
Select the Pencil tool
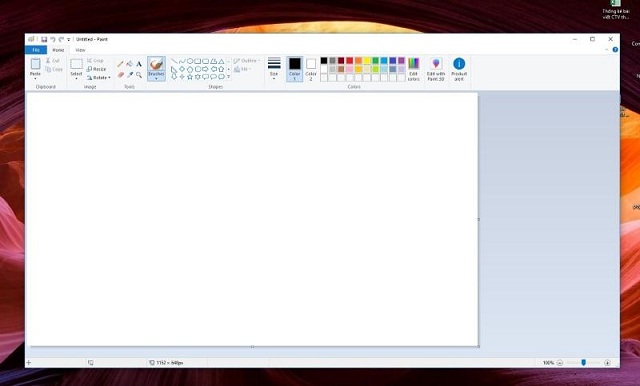pos(120,64)
